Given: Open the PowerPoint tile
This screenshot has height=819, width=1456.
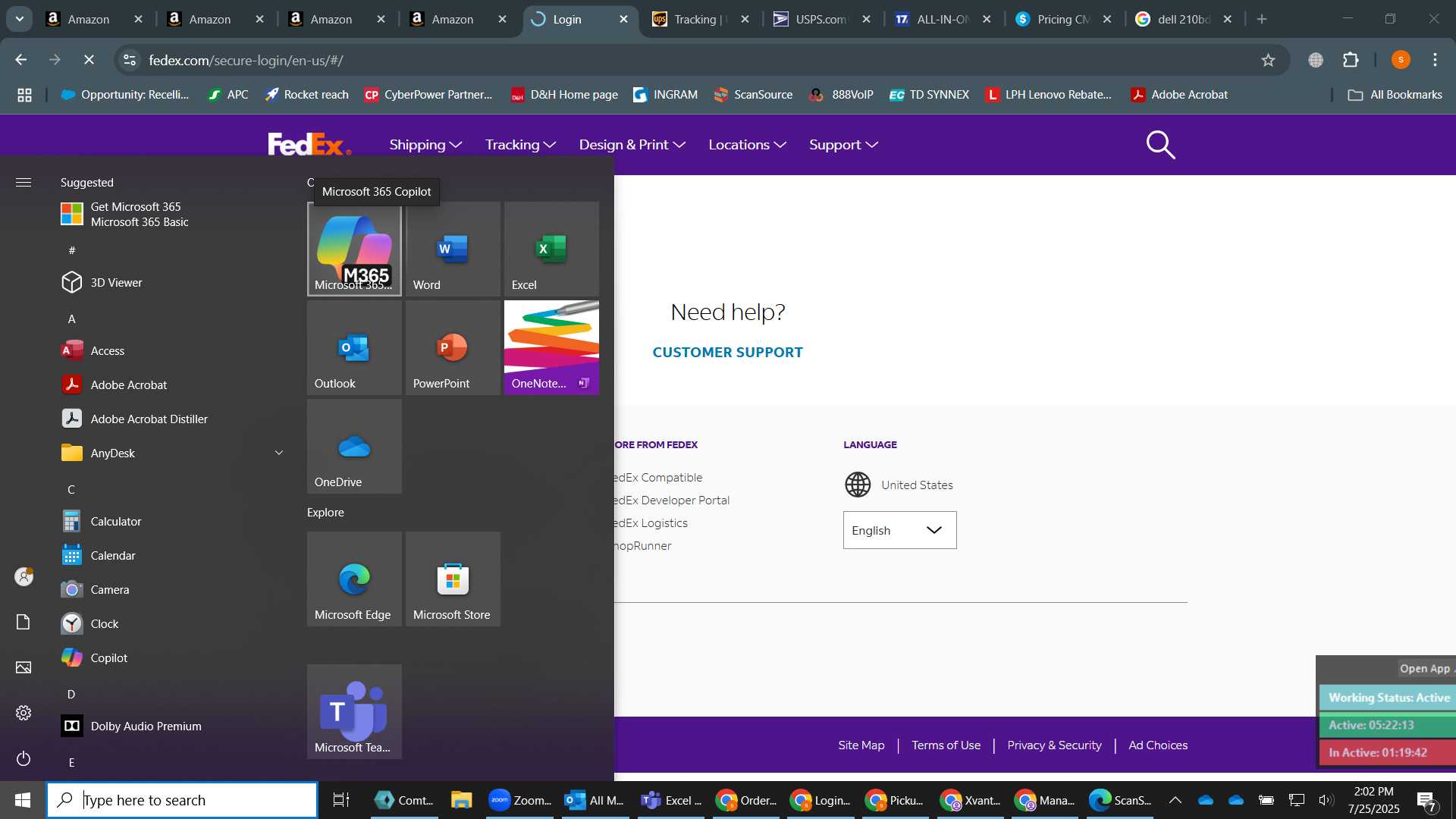Looking at the screenshot, I should coord(453,347).
